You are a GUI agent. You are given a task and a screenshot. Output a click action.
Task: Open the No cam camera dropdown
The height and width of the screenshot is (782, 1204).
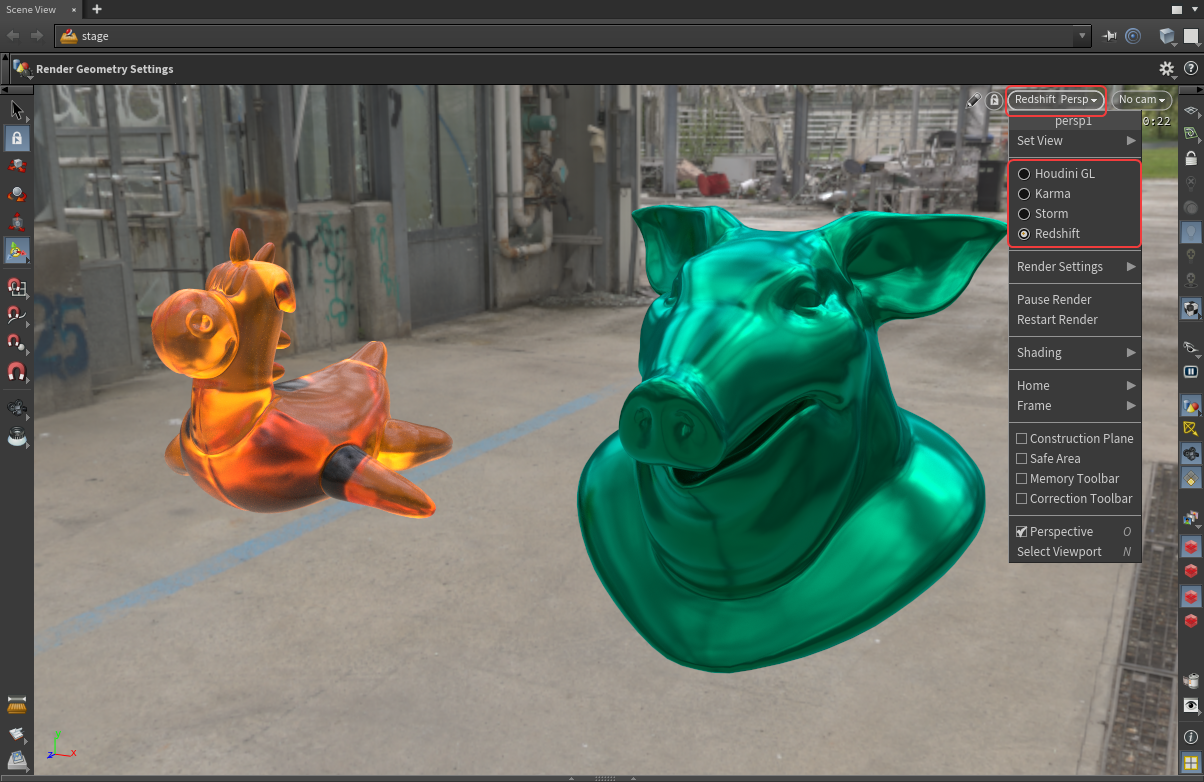[x=1141, y=100]
